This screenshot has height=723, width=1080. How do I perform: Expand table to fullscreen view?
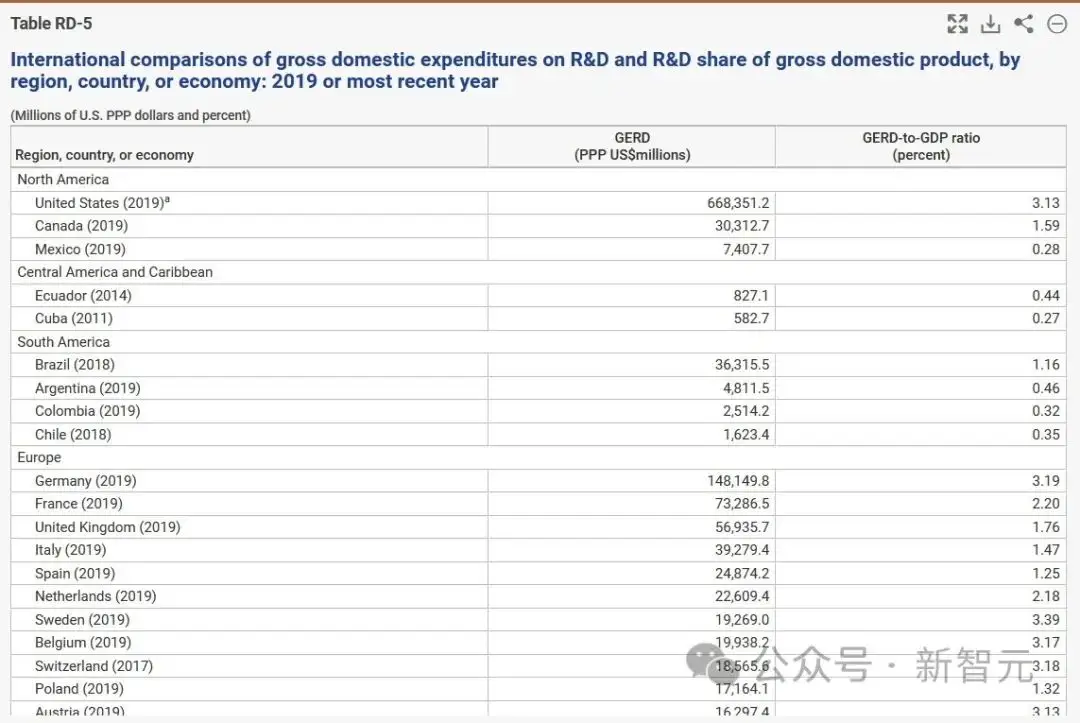point(957,23)
